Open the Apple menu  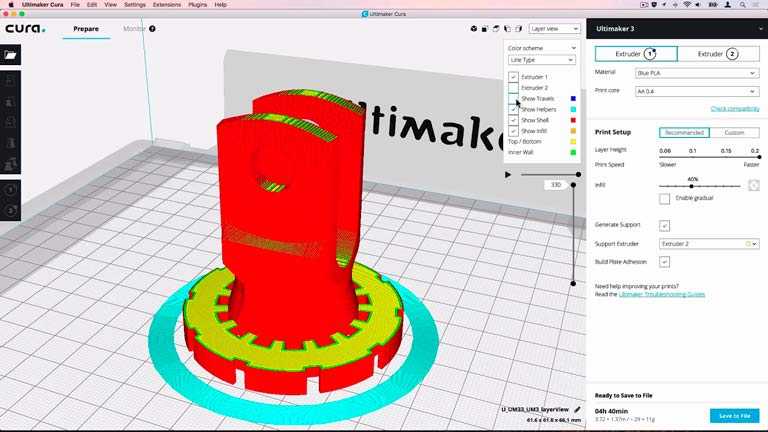[x=11, y=4]
